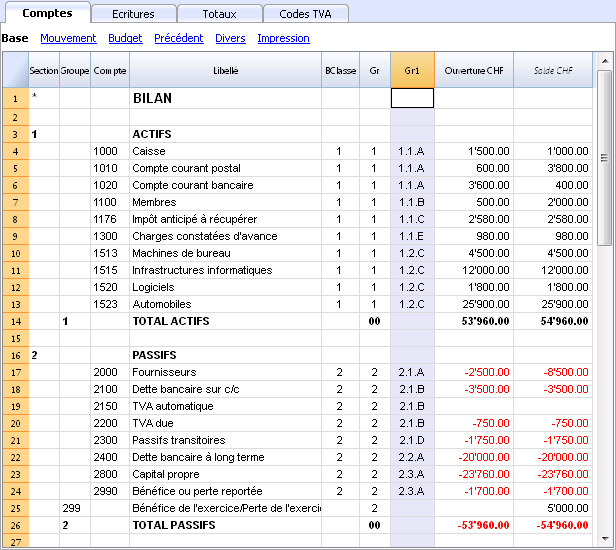Select the Libellé column header
Viewport: 616px width, 550px height.
226,70
